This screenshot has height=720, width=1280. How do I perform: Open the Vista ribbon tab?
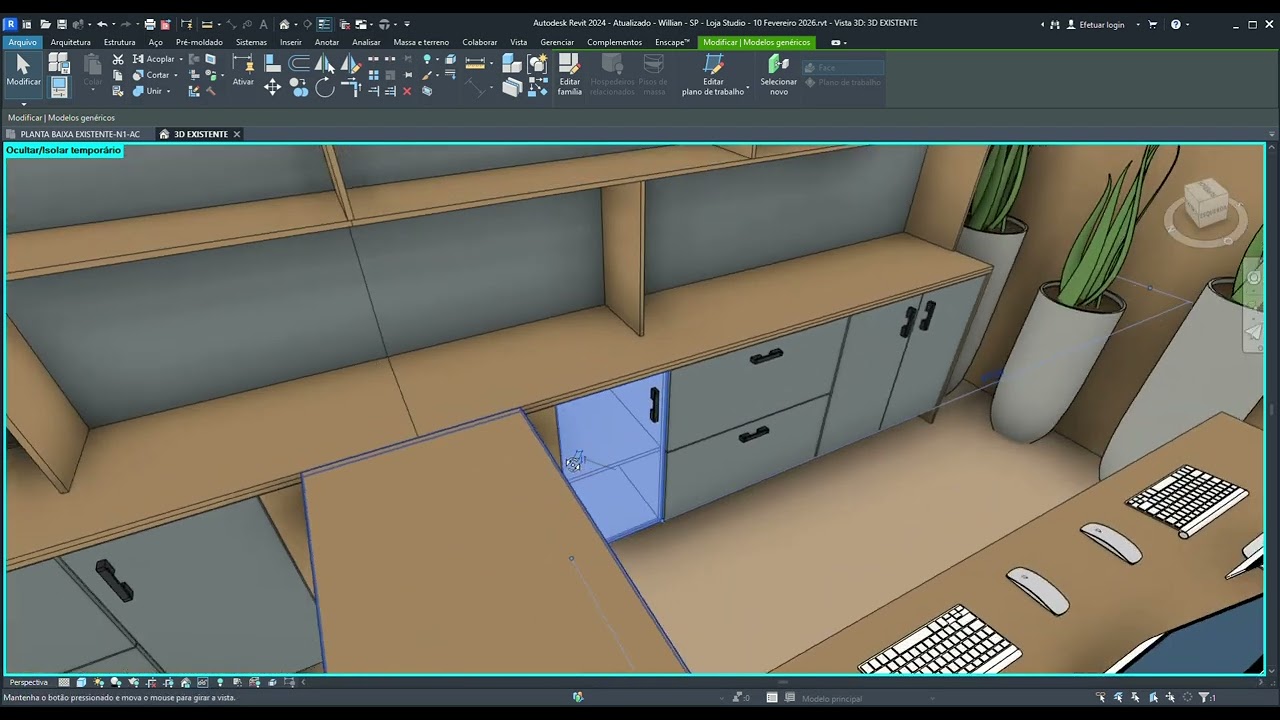tap(518, 42)
